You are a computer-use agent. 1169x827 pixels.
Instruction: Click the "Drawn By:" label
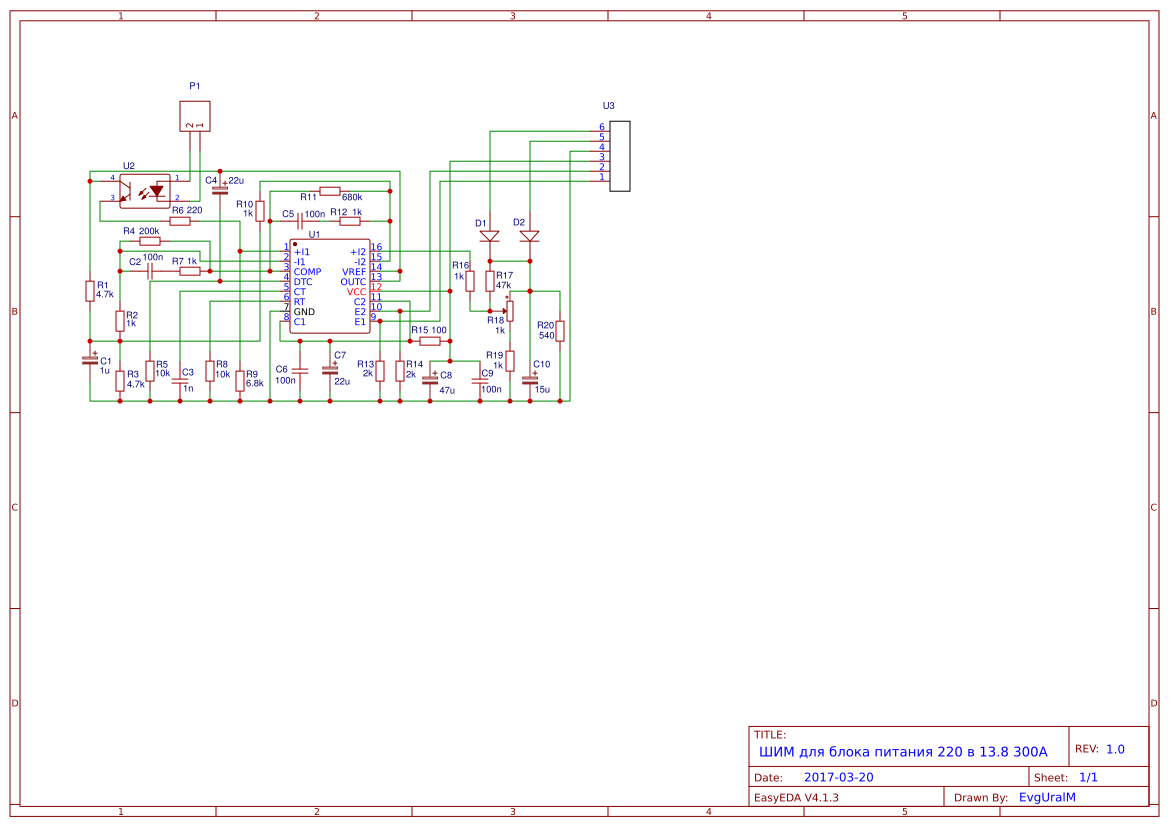coord(981,797)
